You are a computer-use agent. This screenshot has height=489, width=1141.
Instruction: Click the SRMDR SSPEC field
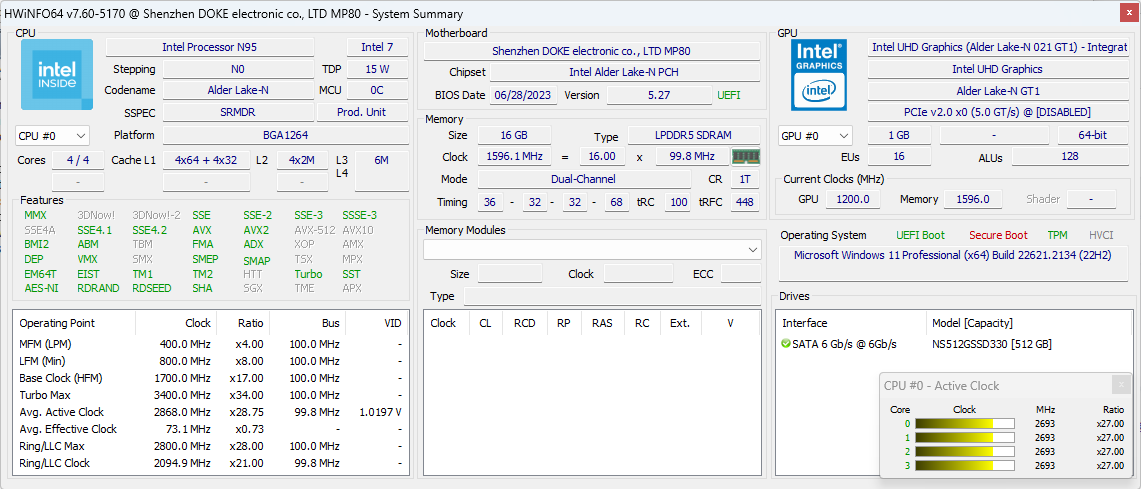click(x=238, y=113)
